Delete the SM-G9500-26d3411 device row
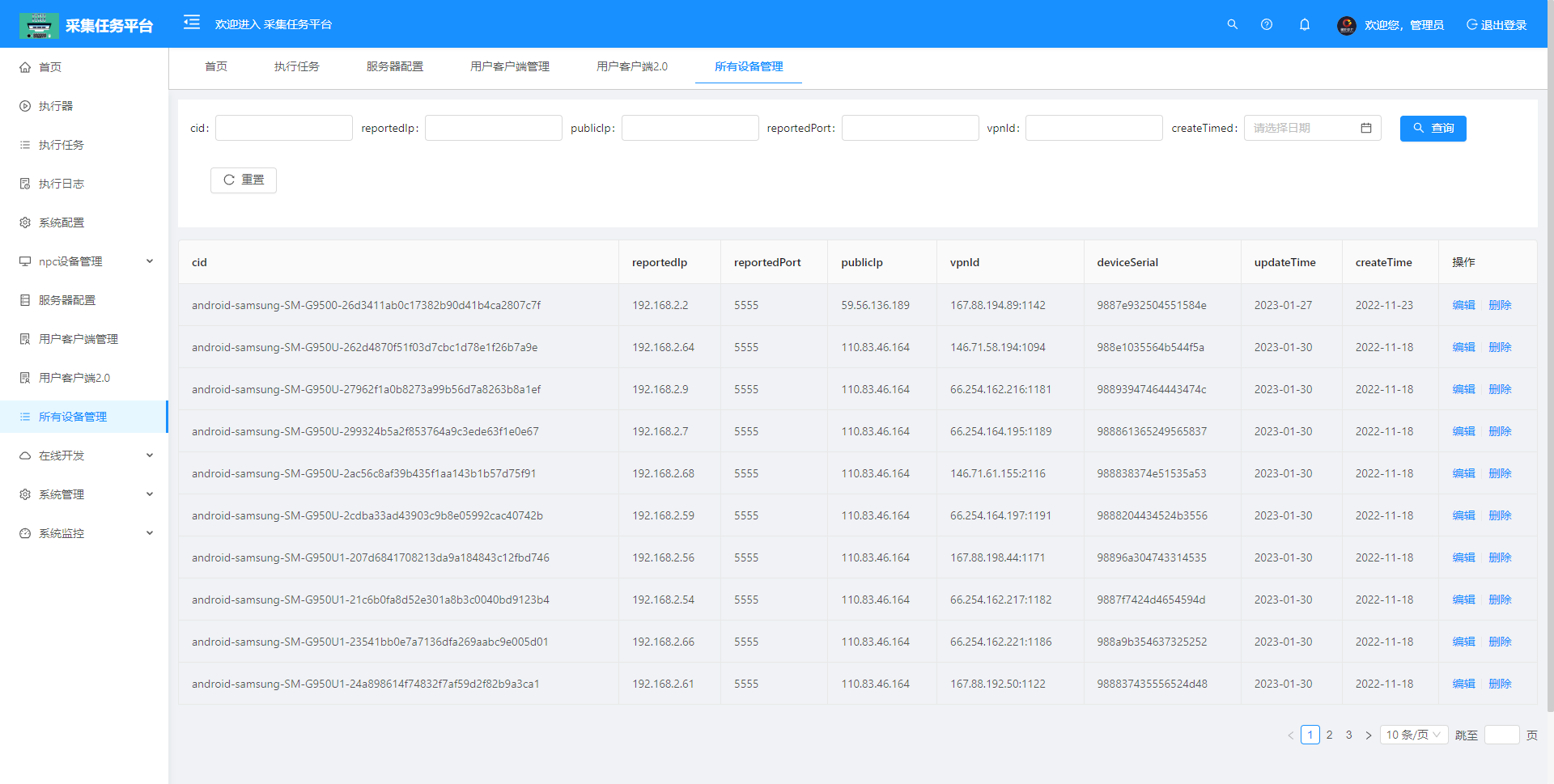This screenshot has width=1554, height=784. [1500, 305]
